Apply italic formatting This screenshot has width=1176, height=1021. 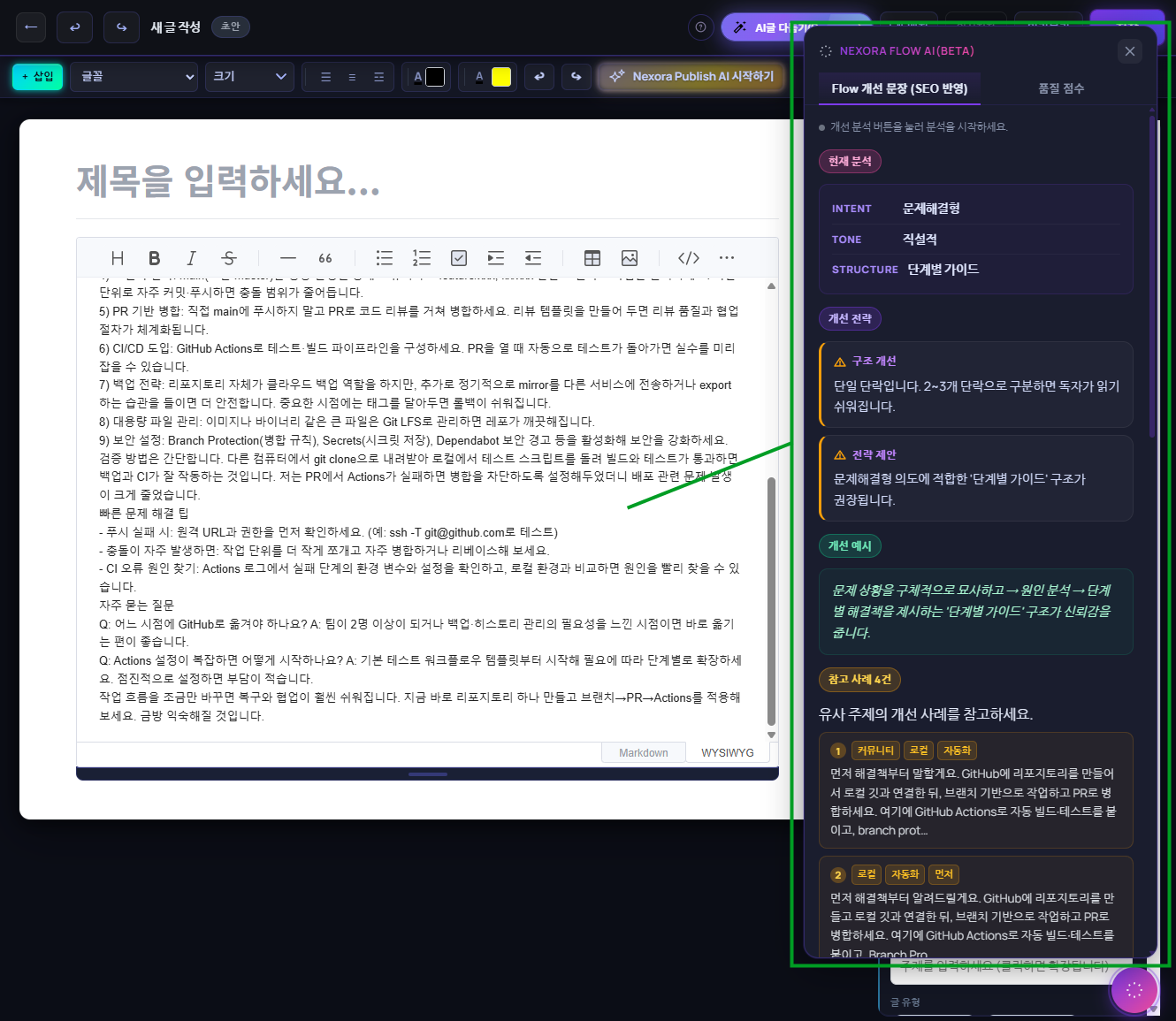point(191,258)
